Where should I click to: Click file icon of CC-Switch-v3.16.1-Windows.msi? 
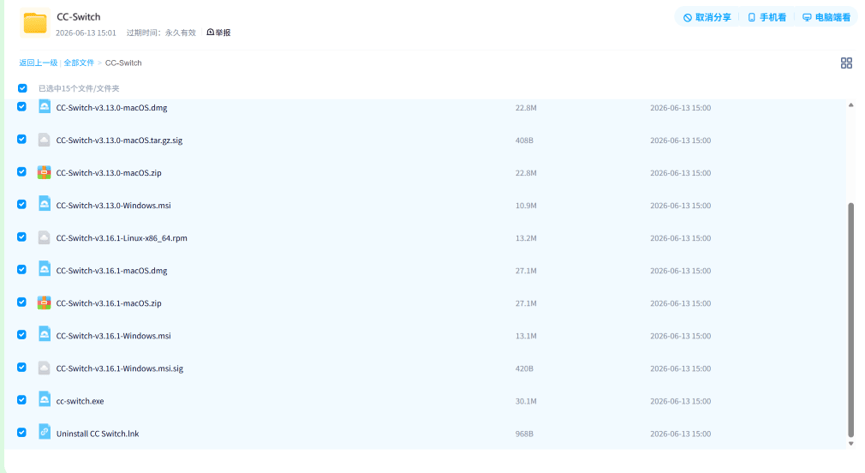44,335
